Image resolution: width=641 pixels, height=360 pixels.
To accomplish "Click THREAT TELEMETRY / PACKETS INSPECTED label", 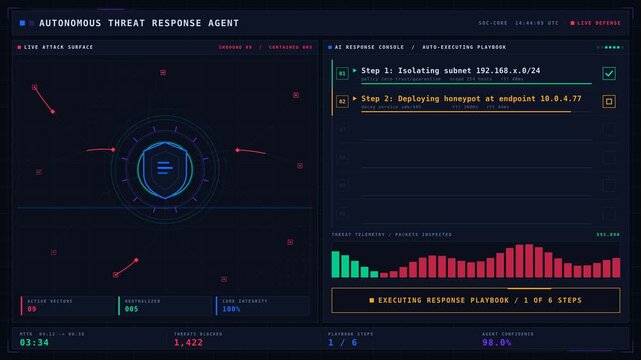I will 392,235.
